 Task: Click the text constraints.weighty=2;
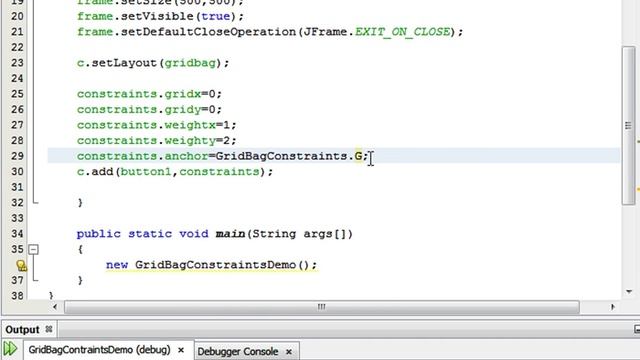coord(157,140)
